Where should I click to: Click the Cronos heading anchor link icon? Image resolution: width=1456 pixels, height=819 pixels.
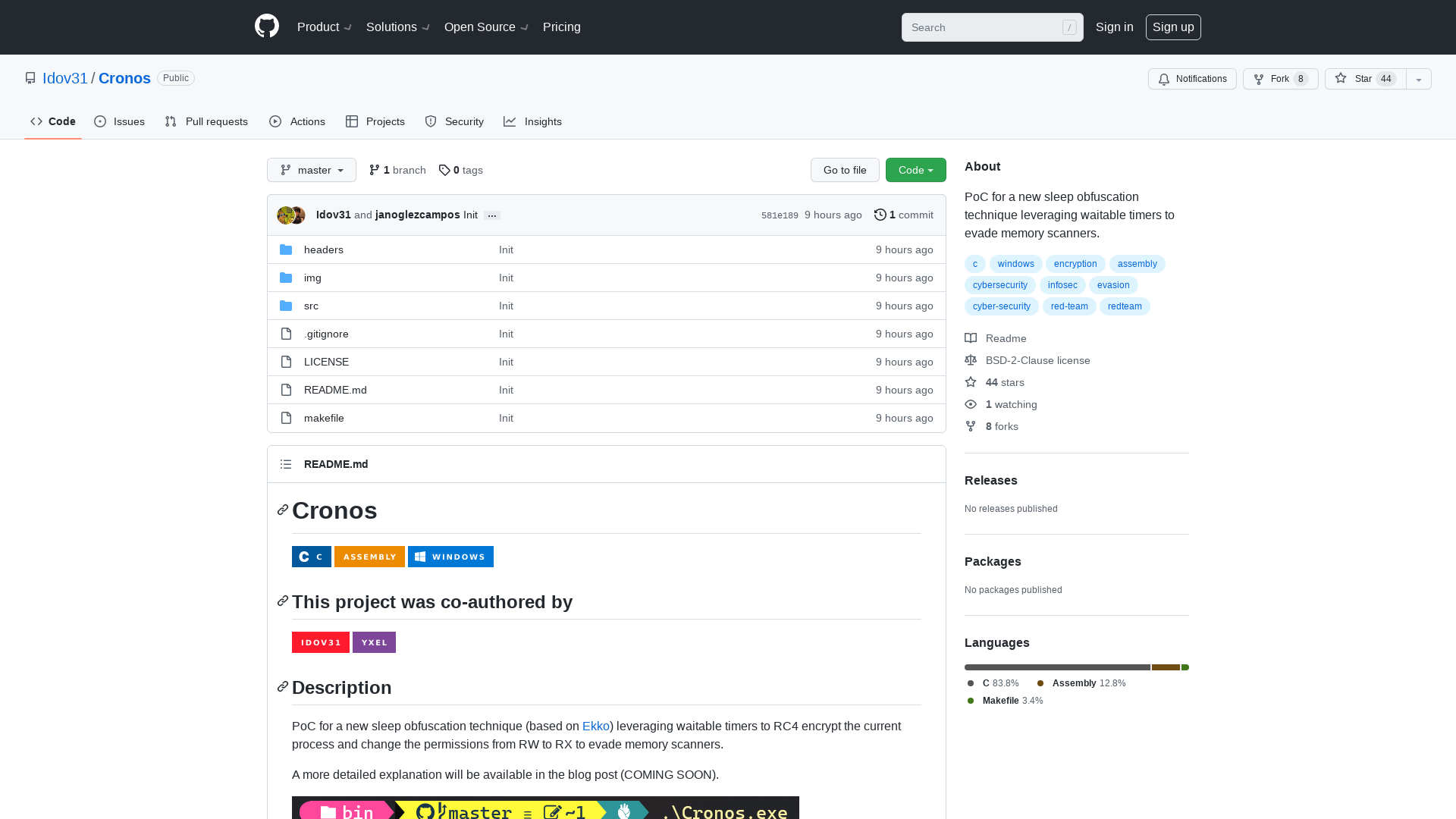tap(283, 510)
